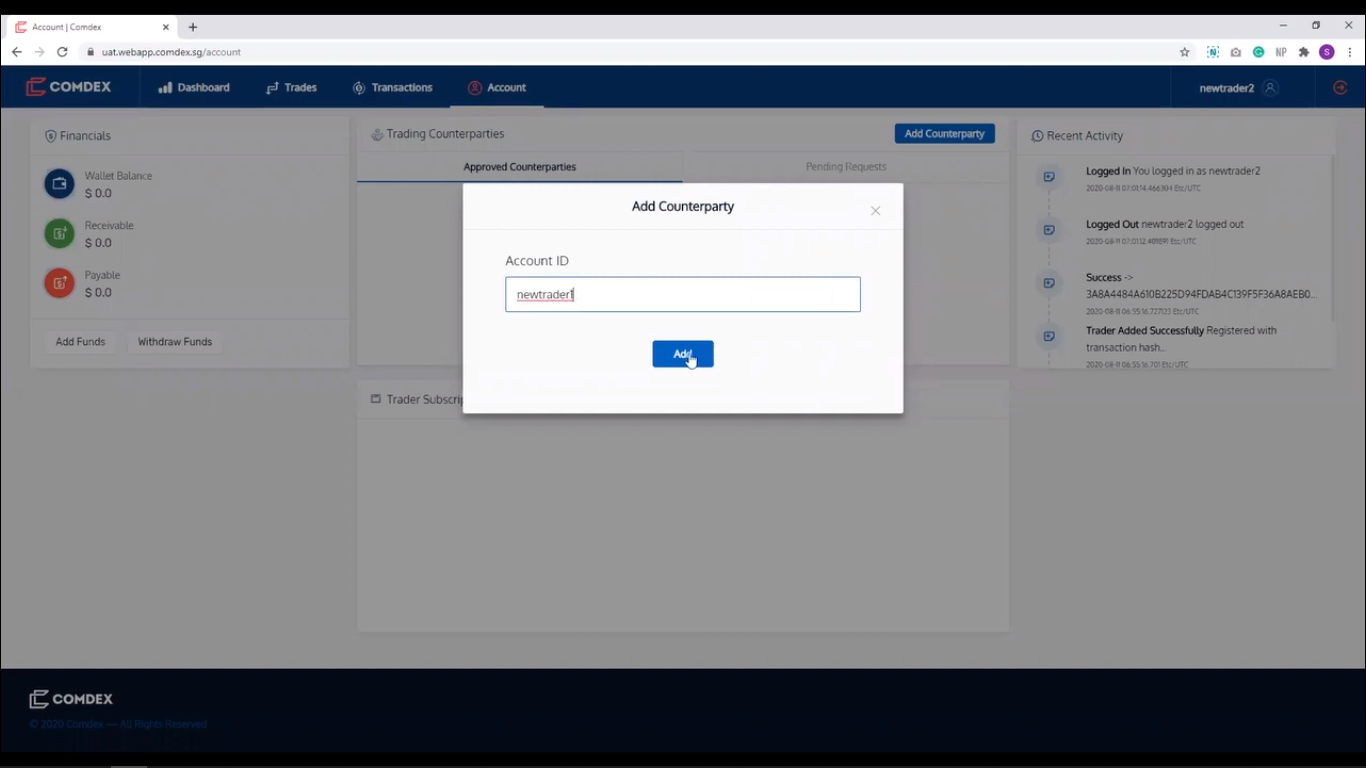Bookmark the page with the star icon
Screen dimensions: 1366x768
pyautogui.click(x=1185, y=52)
